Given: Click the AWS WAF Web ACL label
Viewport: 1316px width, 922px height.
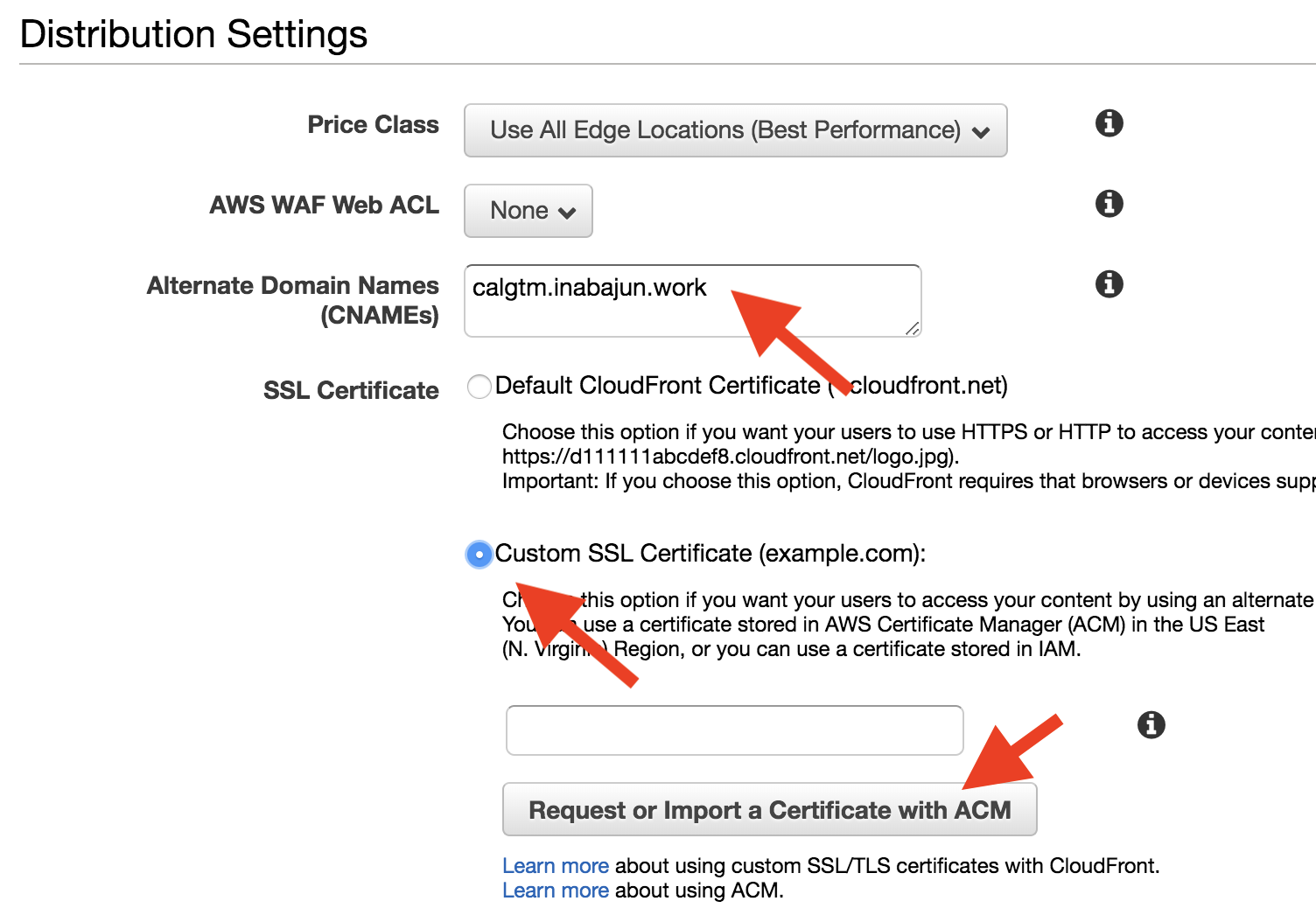Looking at the screenshot, I should click(325, 206).
